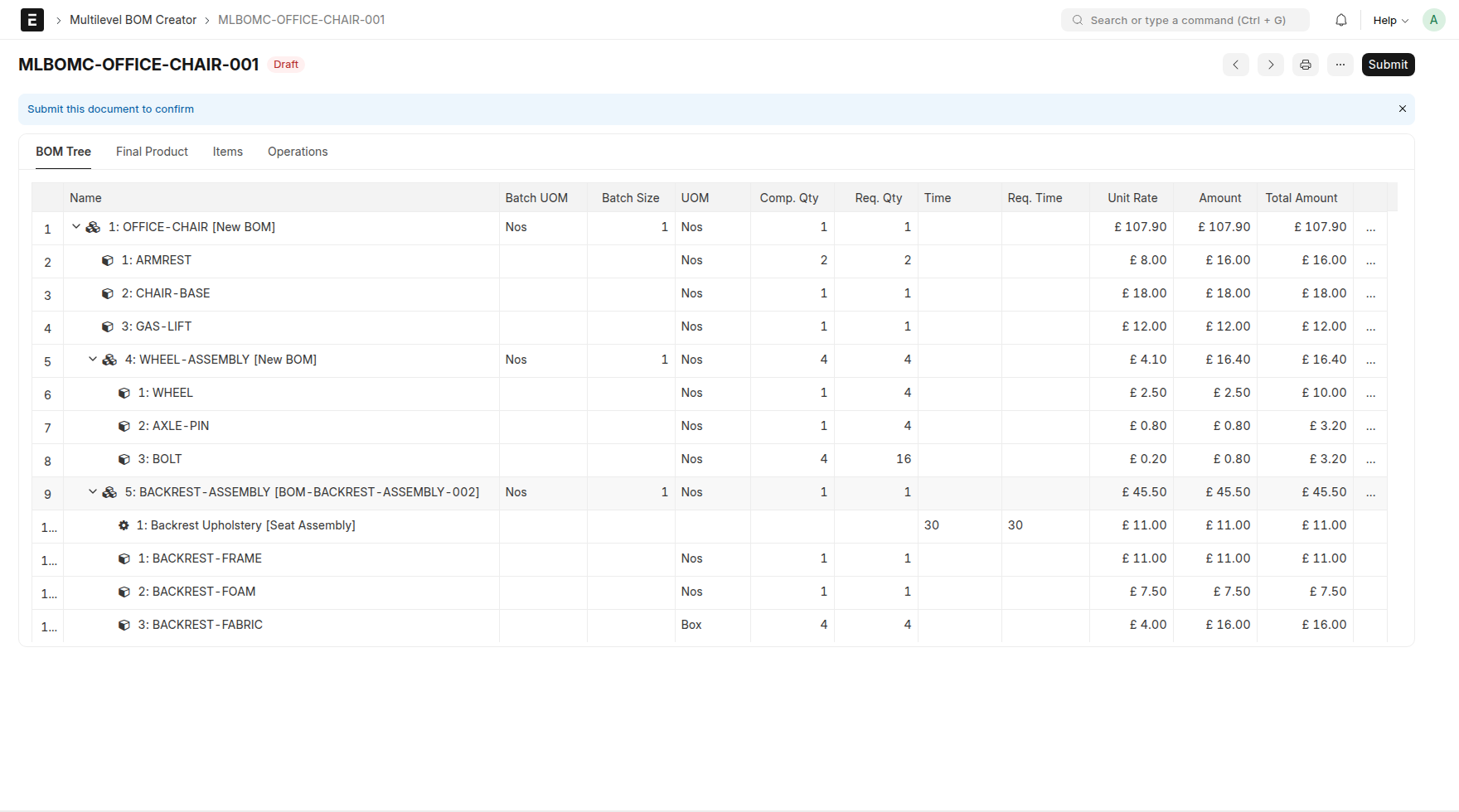Open row options for ARMREST row
The width and height of the screenshot is (1459, 812).
1370,261
